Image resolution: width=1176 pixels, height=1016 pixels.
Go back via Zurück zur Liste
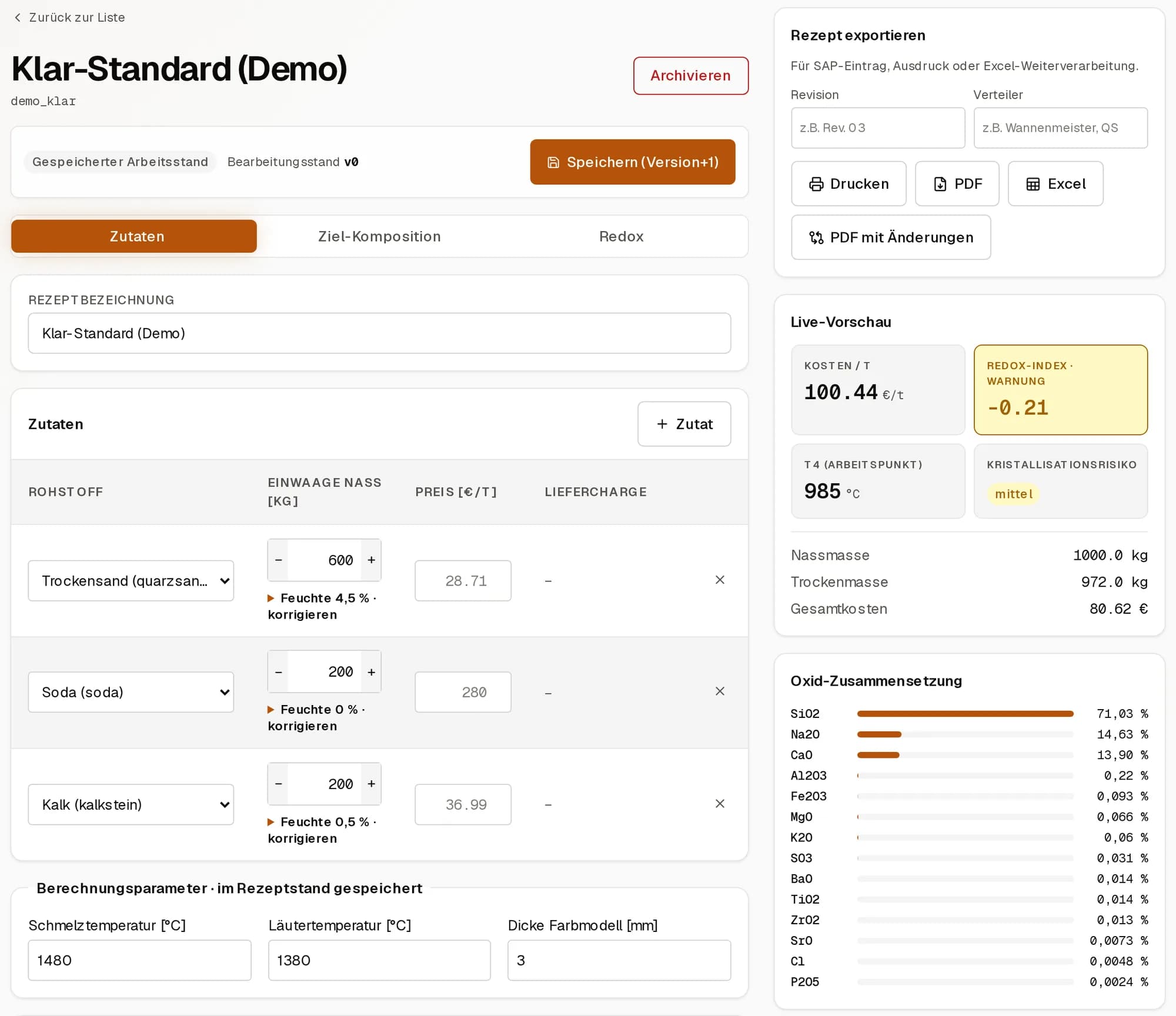pos(69,18)
